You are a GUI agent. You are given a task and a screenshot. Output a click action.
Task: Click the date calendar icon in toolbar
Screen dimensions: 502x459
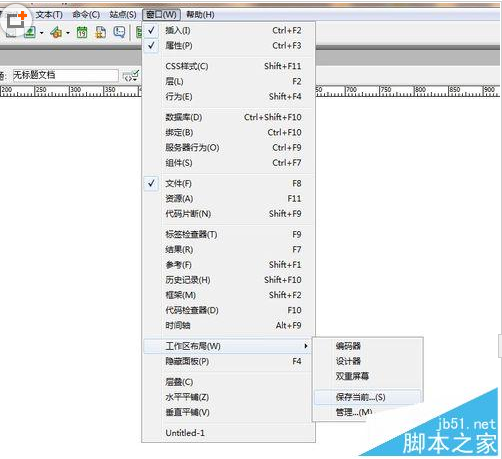tap(82, 32)
